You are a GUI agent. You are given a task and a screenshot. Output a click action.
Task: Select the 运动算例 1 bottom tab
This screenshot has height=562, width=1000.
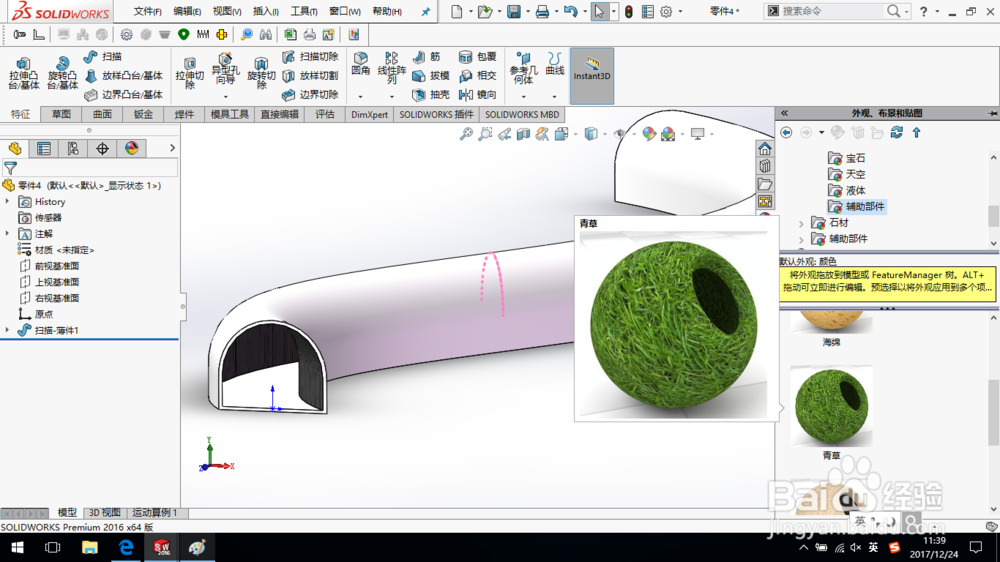[x=154, y=512]
